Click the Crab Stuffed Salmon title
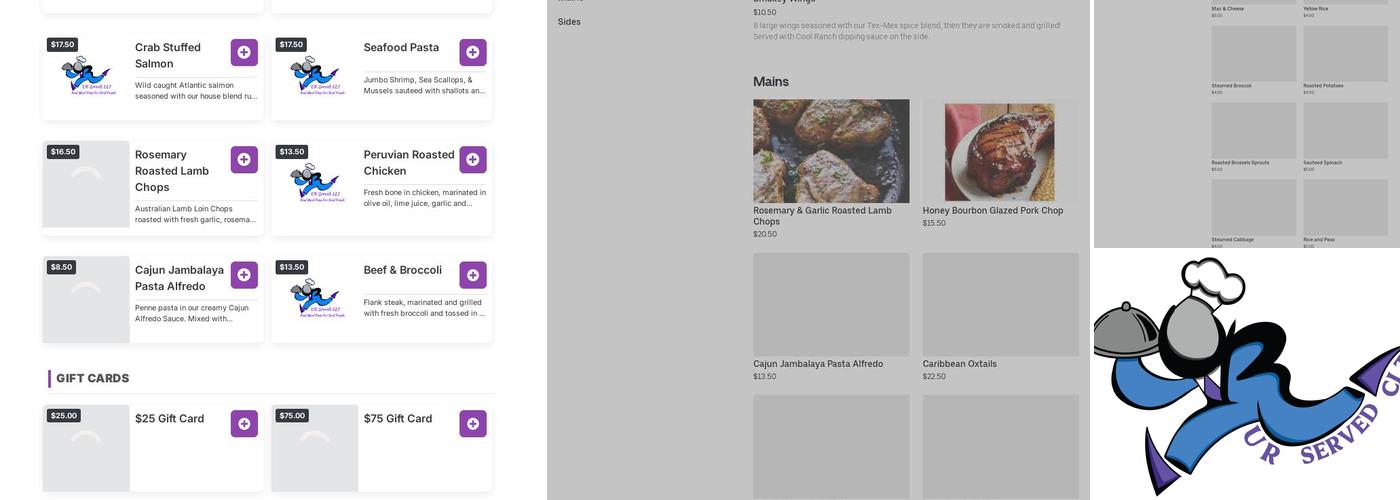 tap(168, 55)
